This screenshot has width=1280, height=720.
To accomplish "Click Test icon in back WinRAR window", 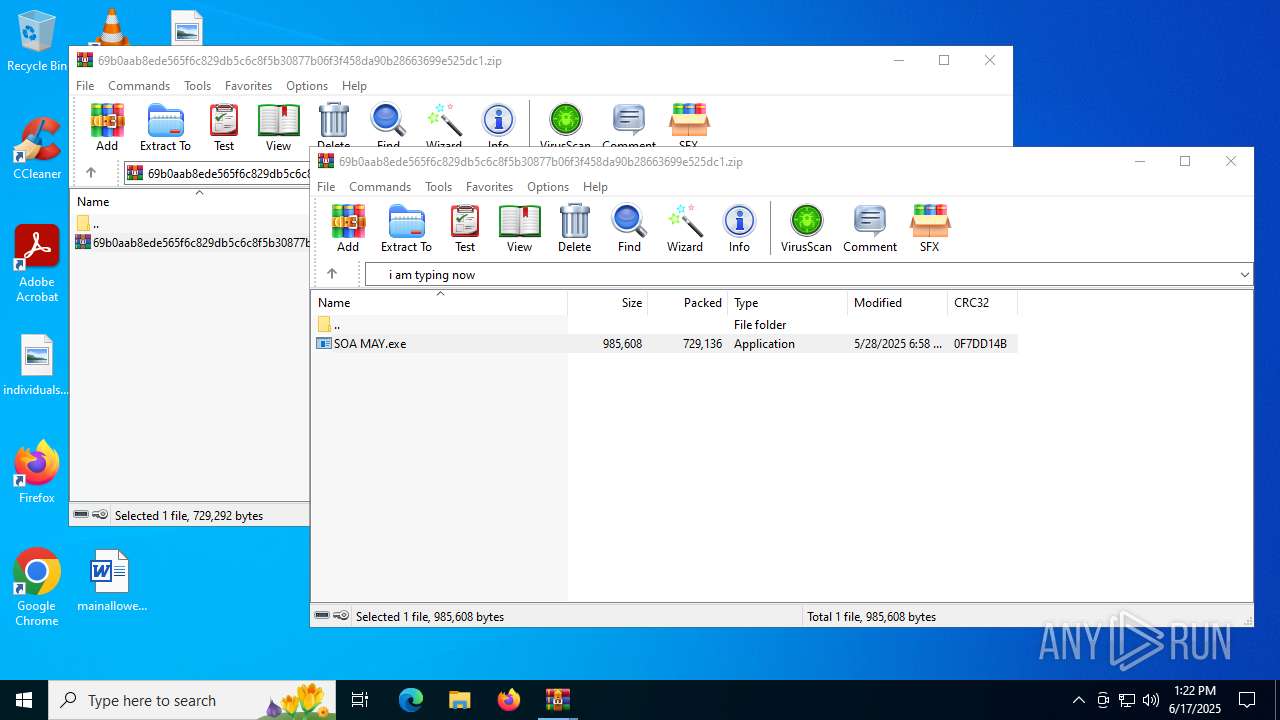I will 224,127.
